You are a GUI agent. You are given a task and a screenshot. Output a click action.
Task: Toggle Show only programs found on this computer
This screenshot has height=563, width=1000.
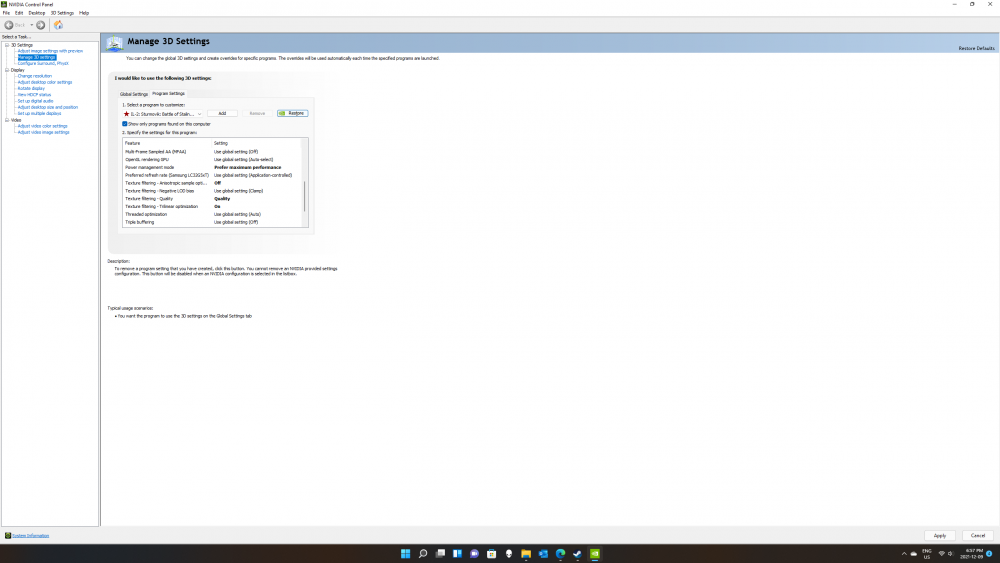pos(124,124)
